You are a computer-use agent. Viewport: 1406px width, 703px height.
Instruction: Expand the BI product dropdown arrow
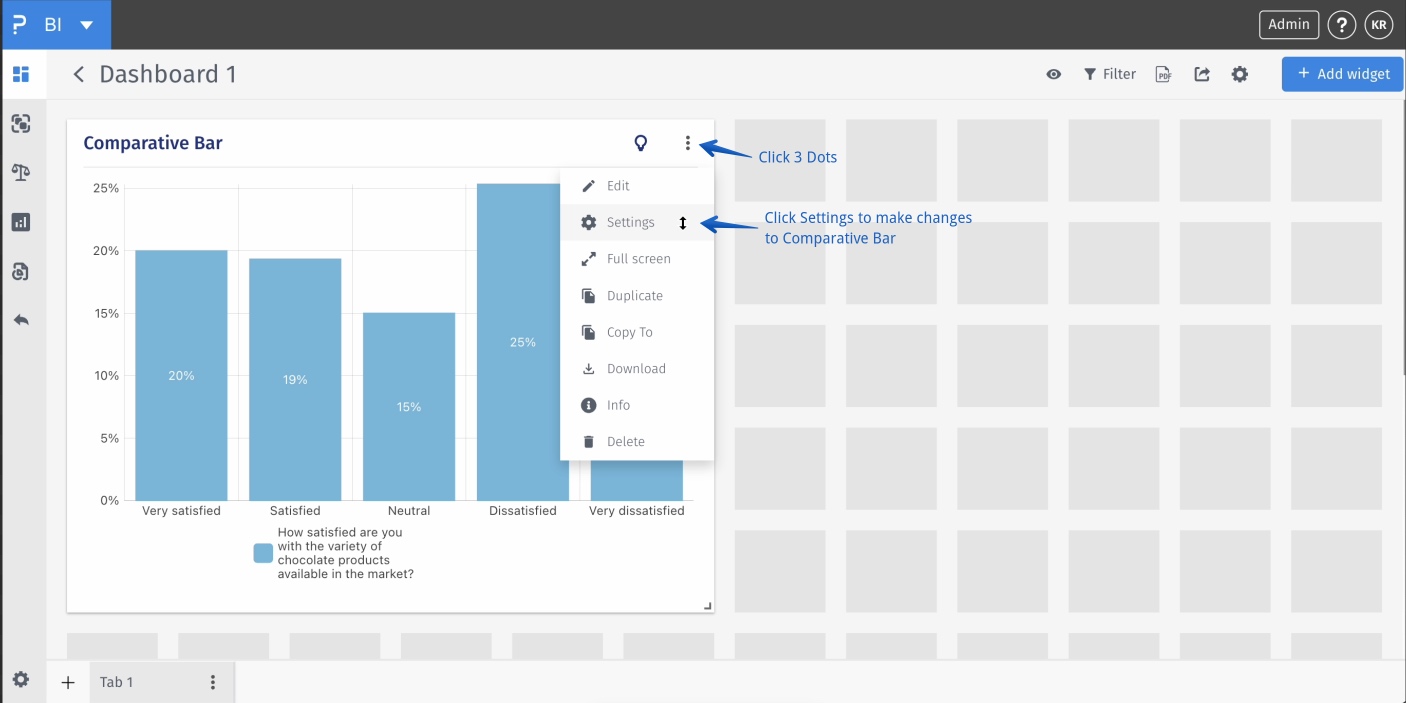[x=87, y=25]
